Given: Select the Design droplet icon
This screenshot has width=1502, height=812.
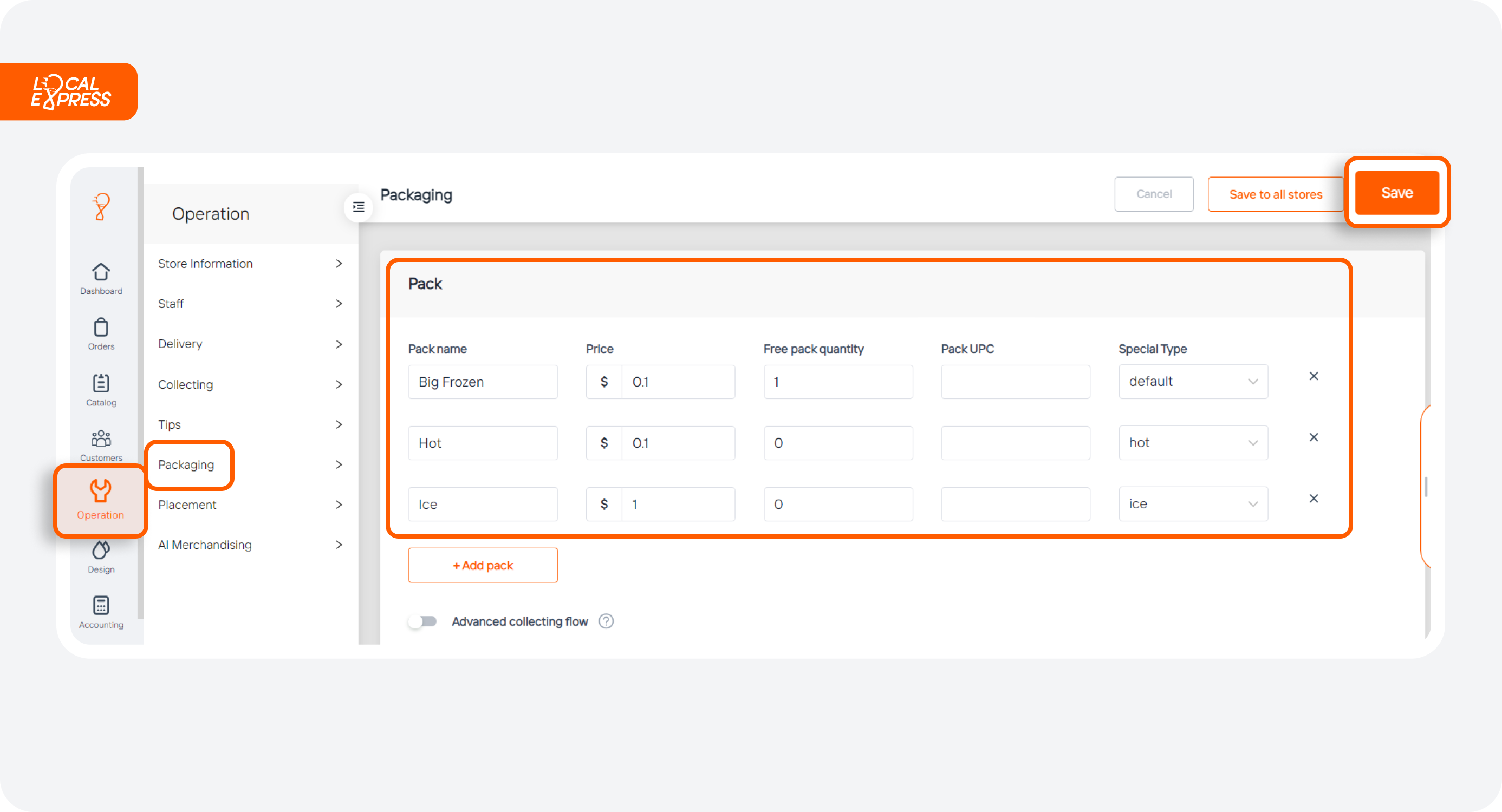Looking at the screenshot, I should click(101, 551).
